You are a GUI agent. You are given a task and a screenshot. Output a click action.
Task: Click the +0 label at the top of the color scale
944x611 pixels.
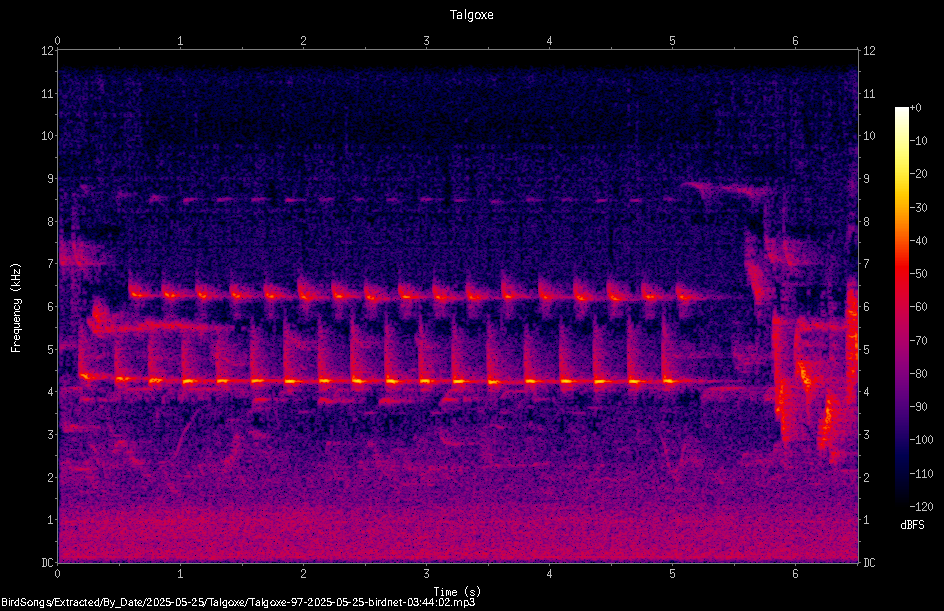pyautogui.click(x=915, y=108)
